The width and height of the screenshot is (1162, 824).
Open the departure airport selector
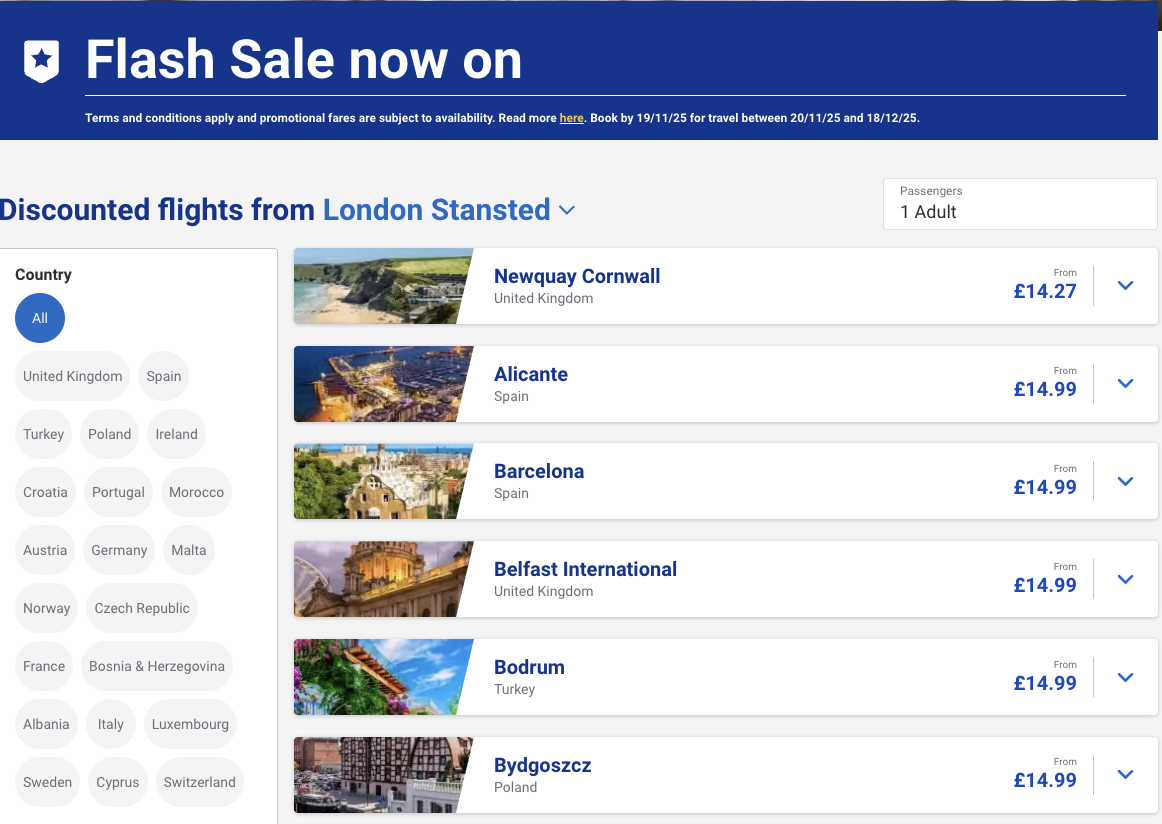pyautogui.click(x=436, y=210)
